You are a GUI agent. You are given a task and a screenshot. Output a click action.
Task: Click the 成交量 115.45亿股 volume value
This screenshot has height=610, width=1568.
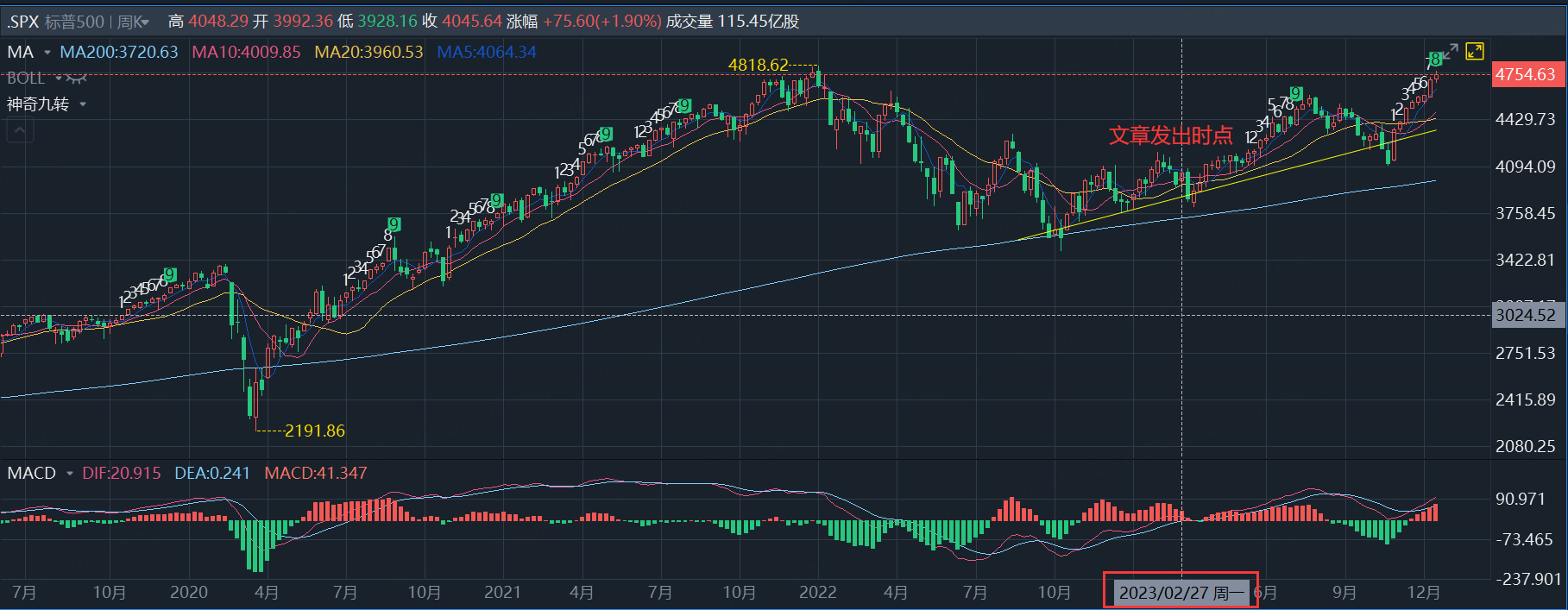[x=733, y=22]
